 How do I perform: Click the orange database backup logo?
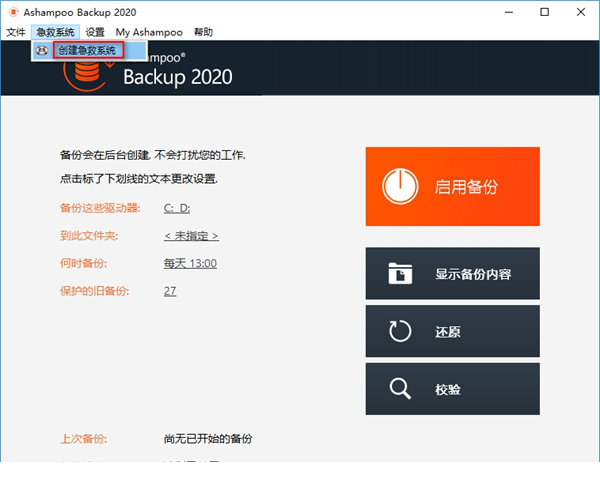point(87,74)
